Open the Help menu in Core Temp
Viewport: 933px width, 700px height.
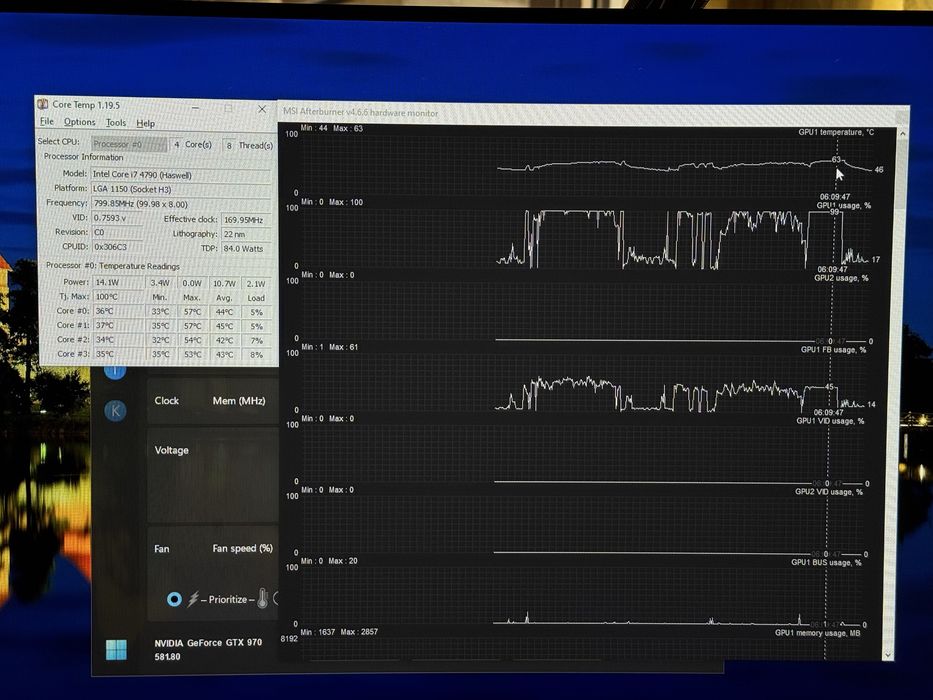pos(146,123)
